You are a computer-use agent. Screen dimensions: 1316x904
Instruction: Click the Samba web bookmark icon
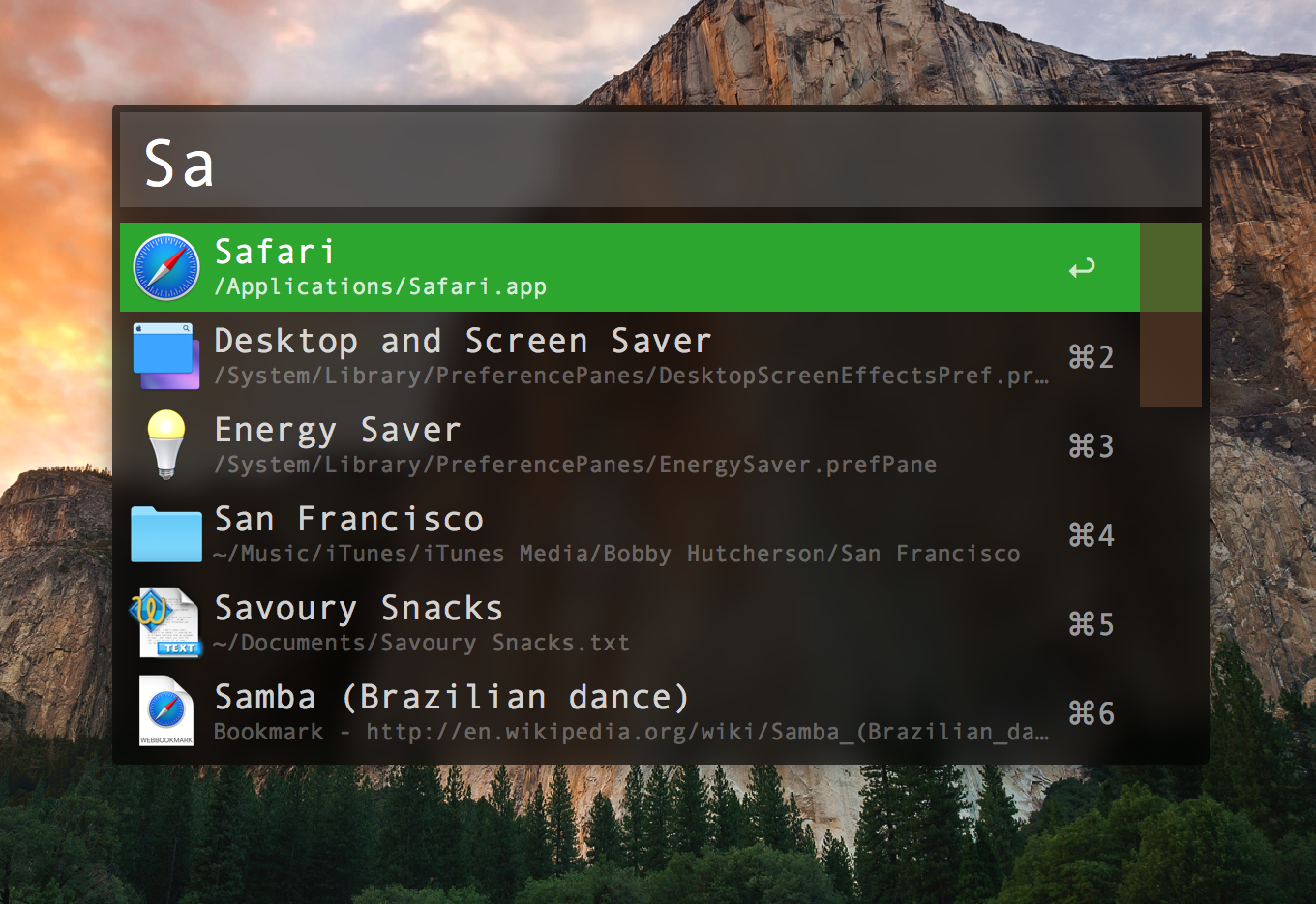(x=165, y=711)
